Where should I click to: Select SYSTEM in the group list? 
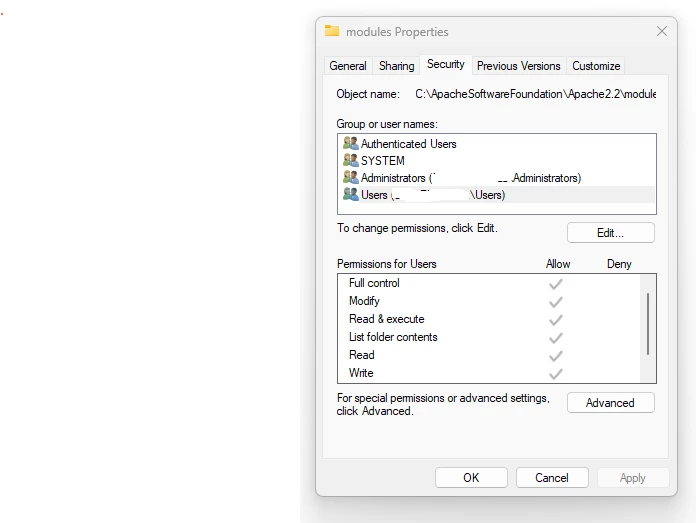click(x=496, y=160)
